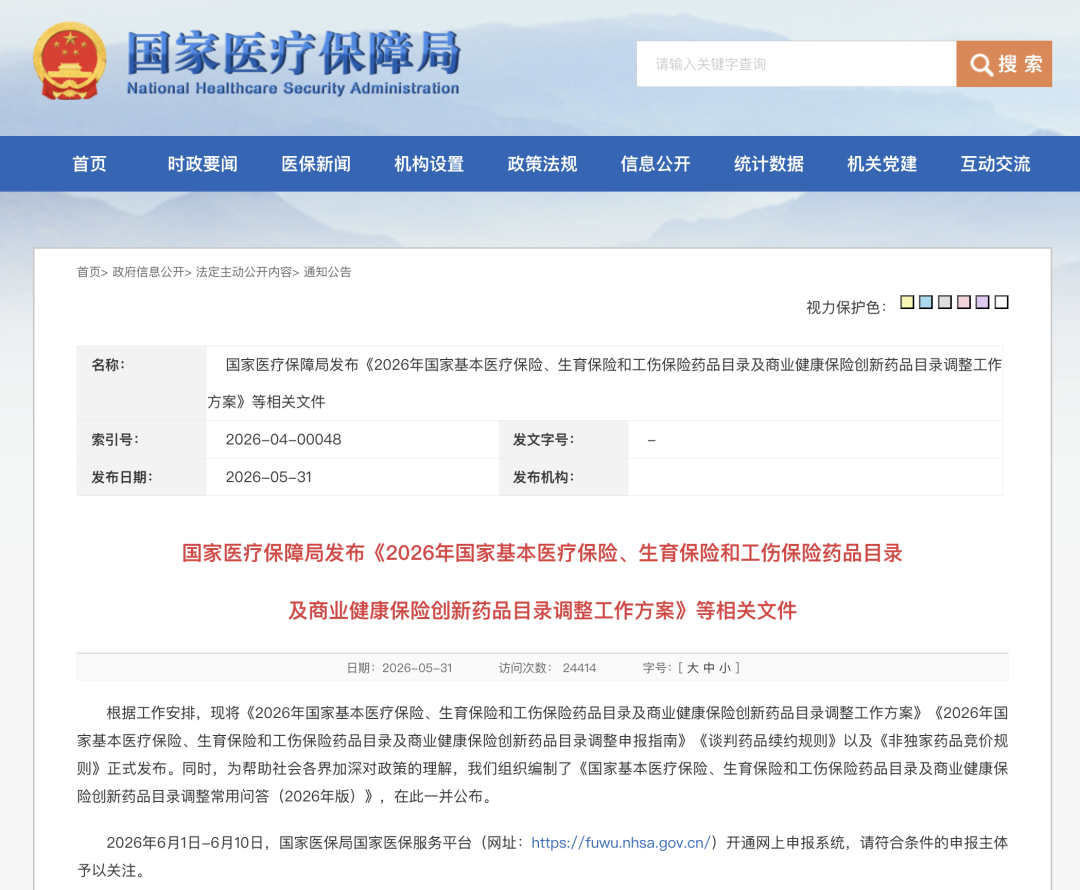Select the gray eye-protection color swatch
Screen dimensions: 1080x890
pos(945,302)
